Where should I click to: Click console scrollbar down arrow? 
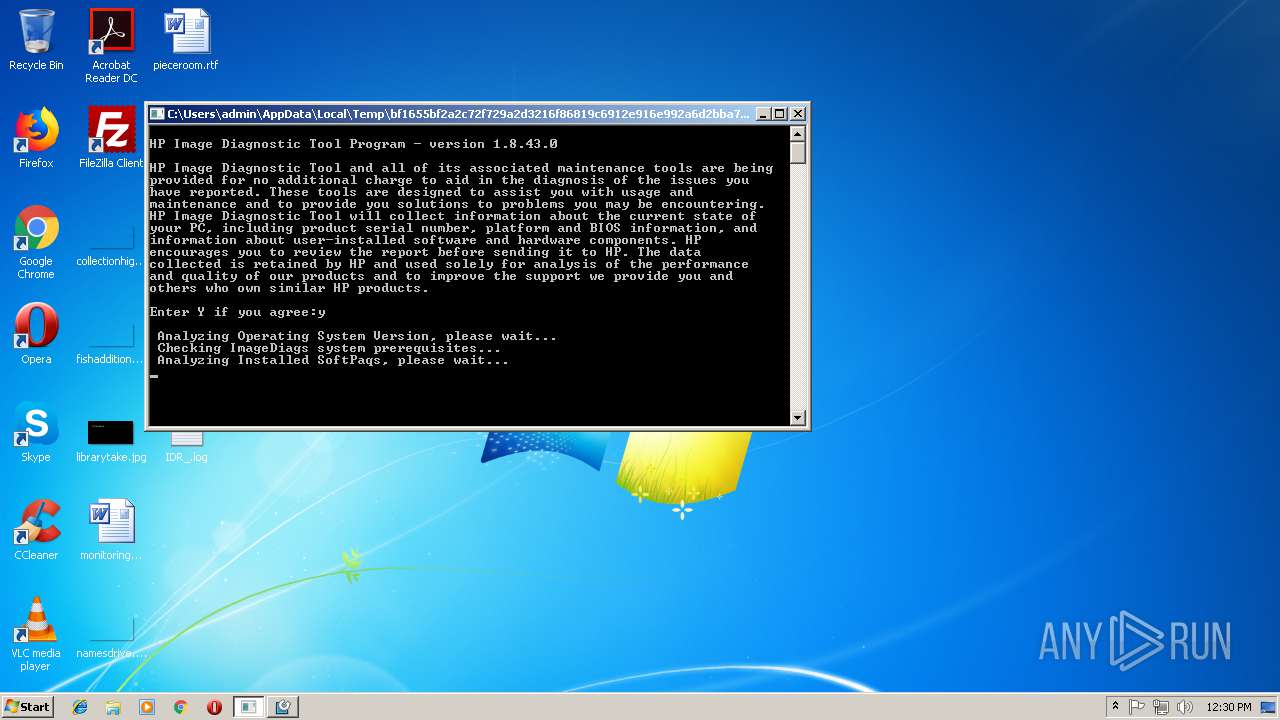pyautogui.click(x=798, y=418)
